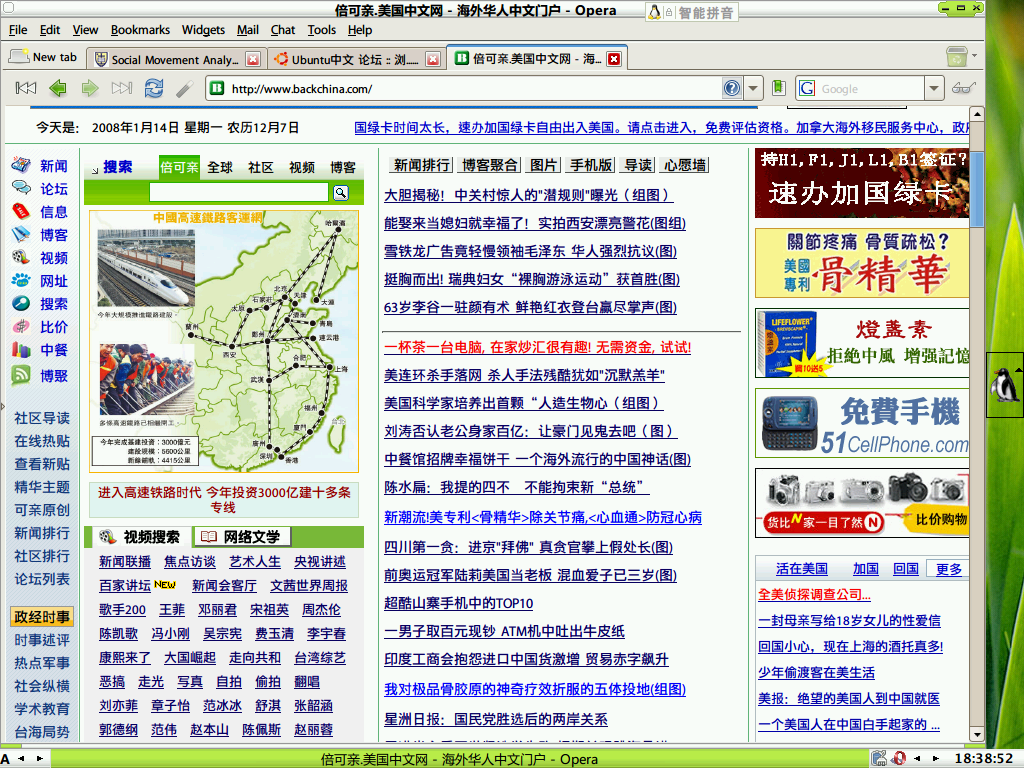Click the sidebar icon beside 博客
Viewport: 1024px width, 768px height.
click(21, 234)
